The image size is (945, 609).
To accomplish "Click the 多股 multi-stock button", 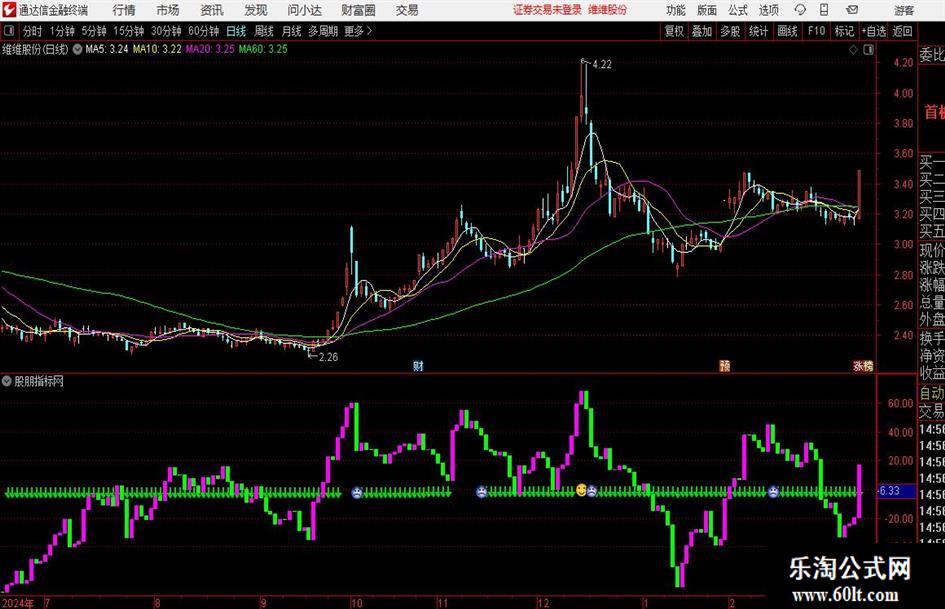I will pyautogui.click(x=730, y=31).
